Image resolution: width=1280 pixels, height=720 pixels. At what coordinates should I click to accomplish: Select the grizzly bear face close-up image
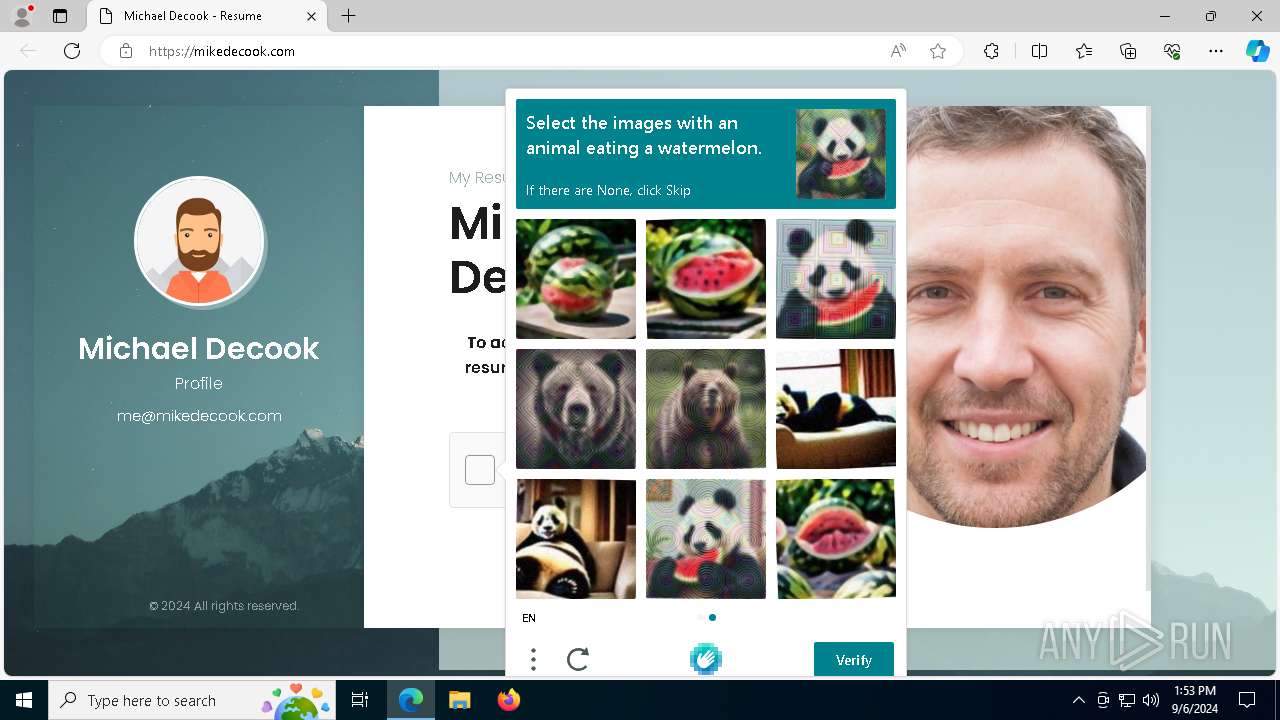click(576, 409)
